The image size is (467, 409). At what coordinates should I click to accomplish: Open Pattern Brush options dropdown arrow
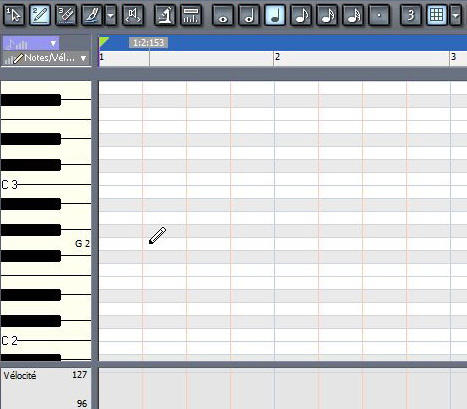point(111,15)
